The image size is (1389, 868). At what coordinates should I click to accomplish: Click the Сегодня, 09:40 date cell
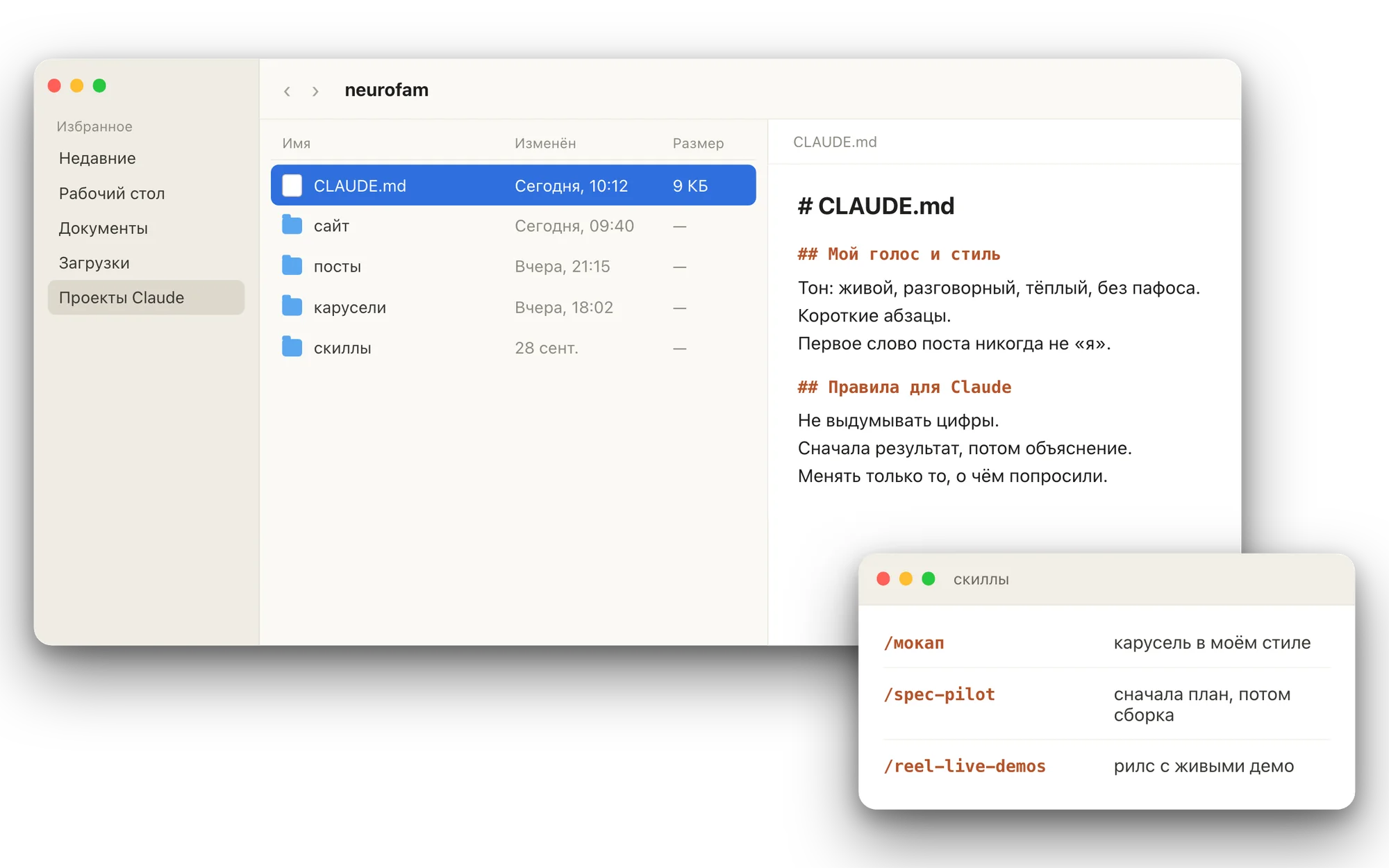pyautogui.click(x=574, y=226)
